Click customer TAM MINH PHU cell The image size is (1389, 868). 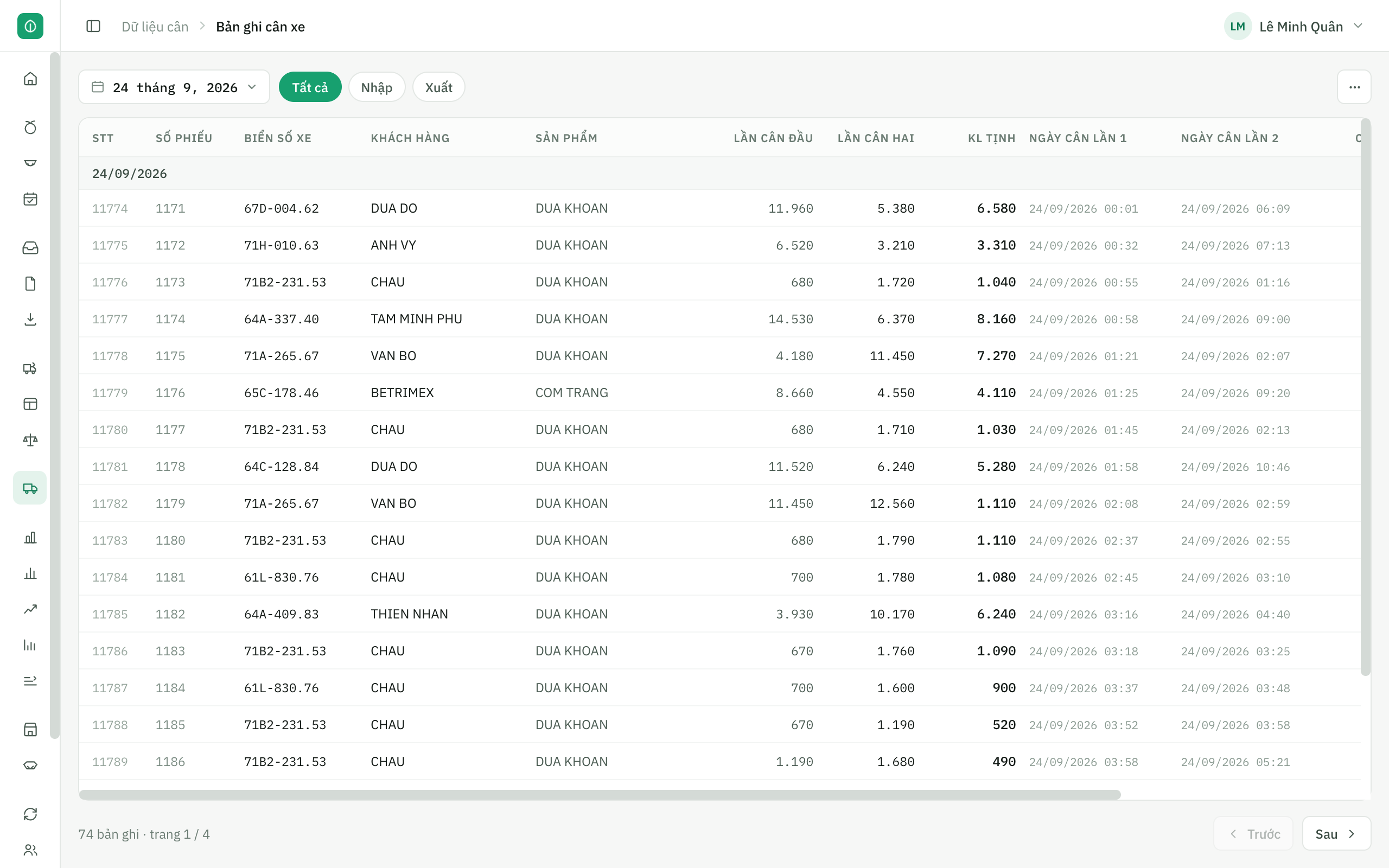click(416, 319)
